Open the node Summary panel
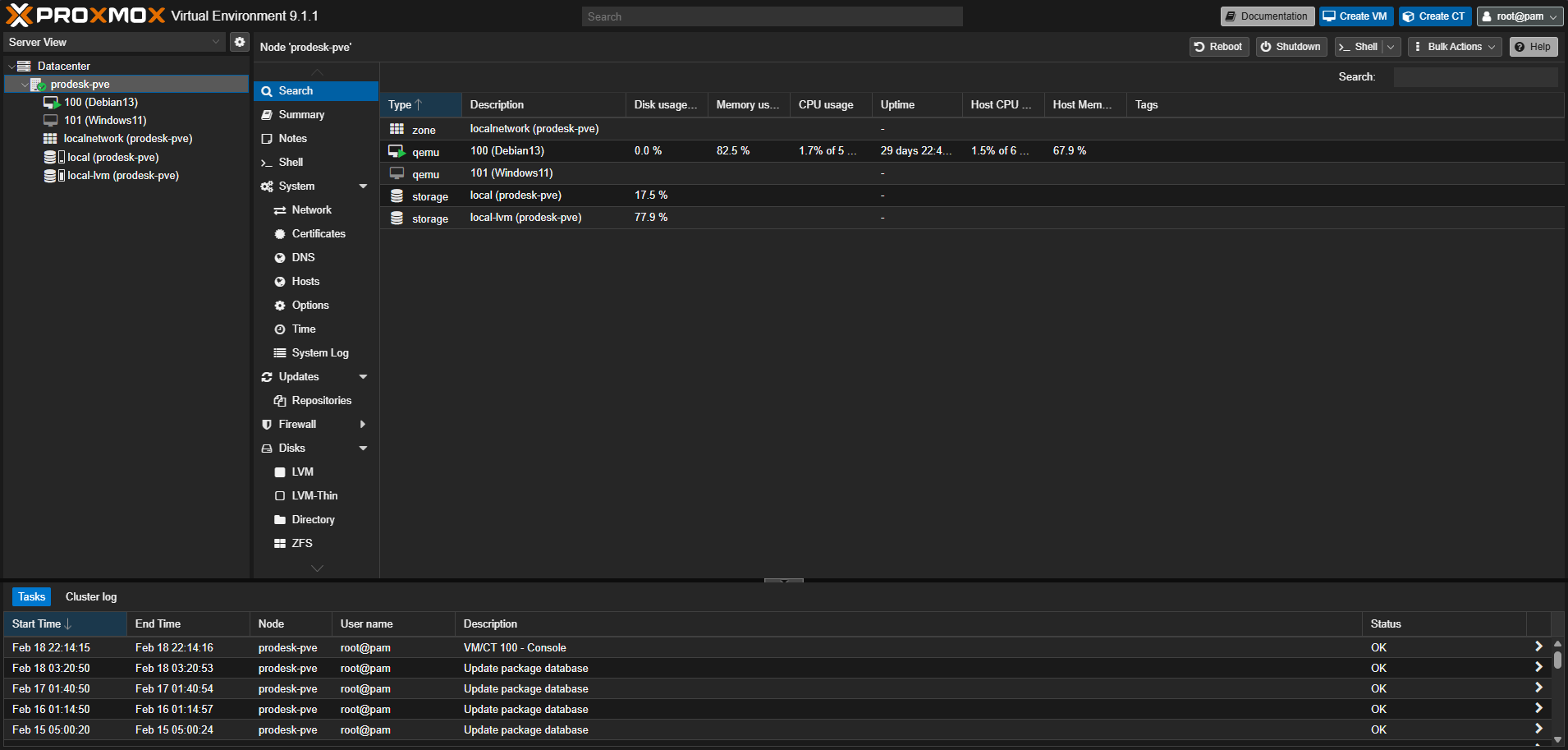1568x750 pixels. (316, 115)
